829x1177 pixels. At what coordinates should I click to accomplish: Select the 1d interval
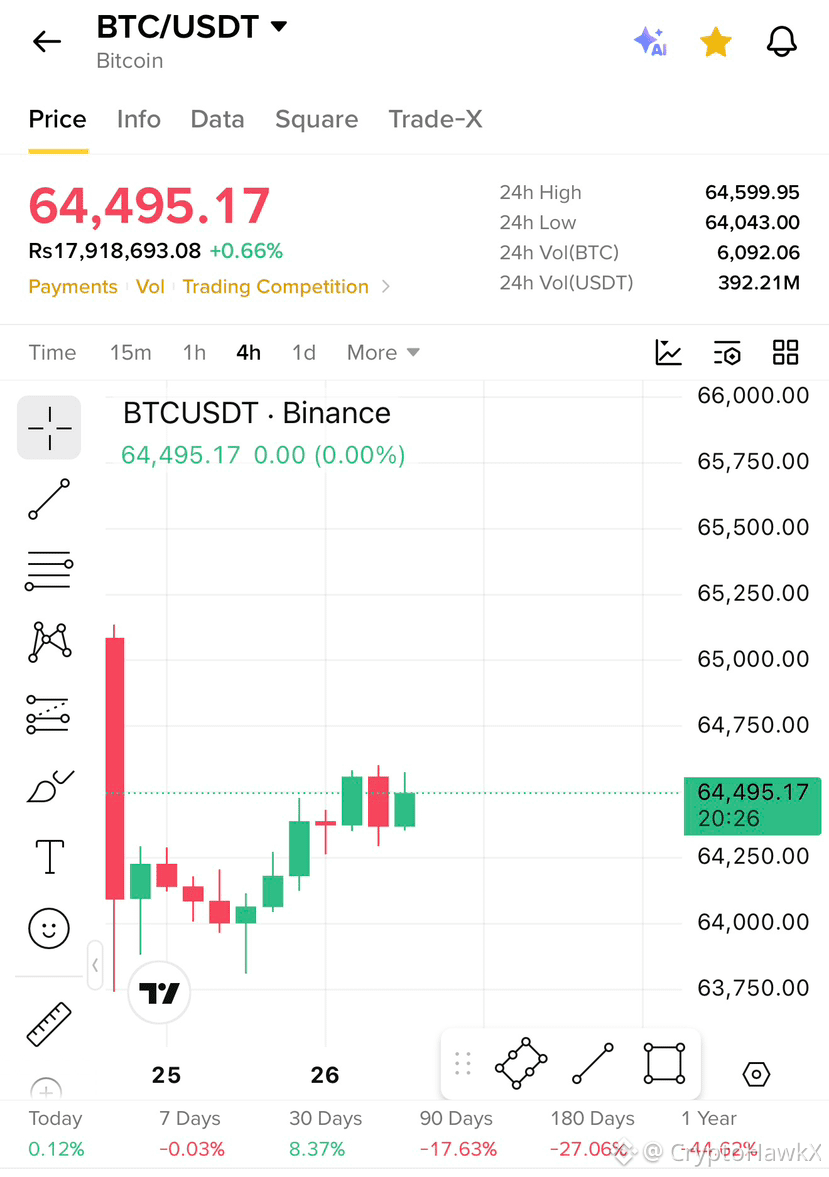304,353
